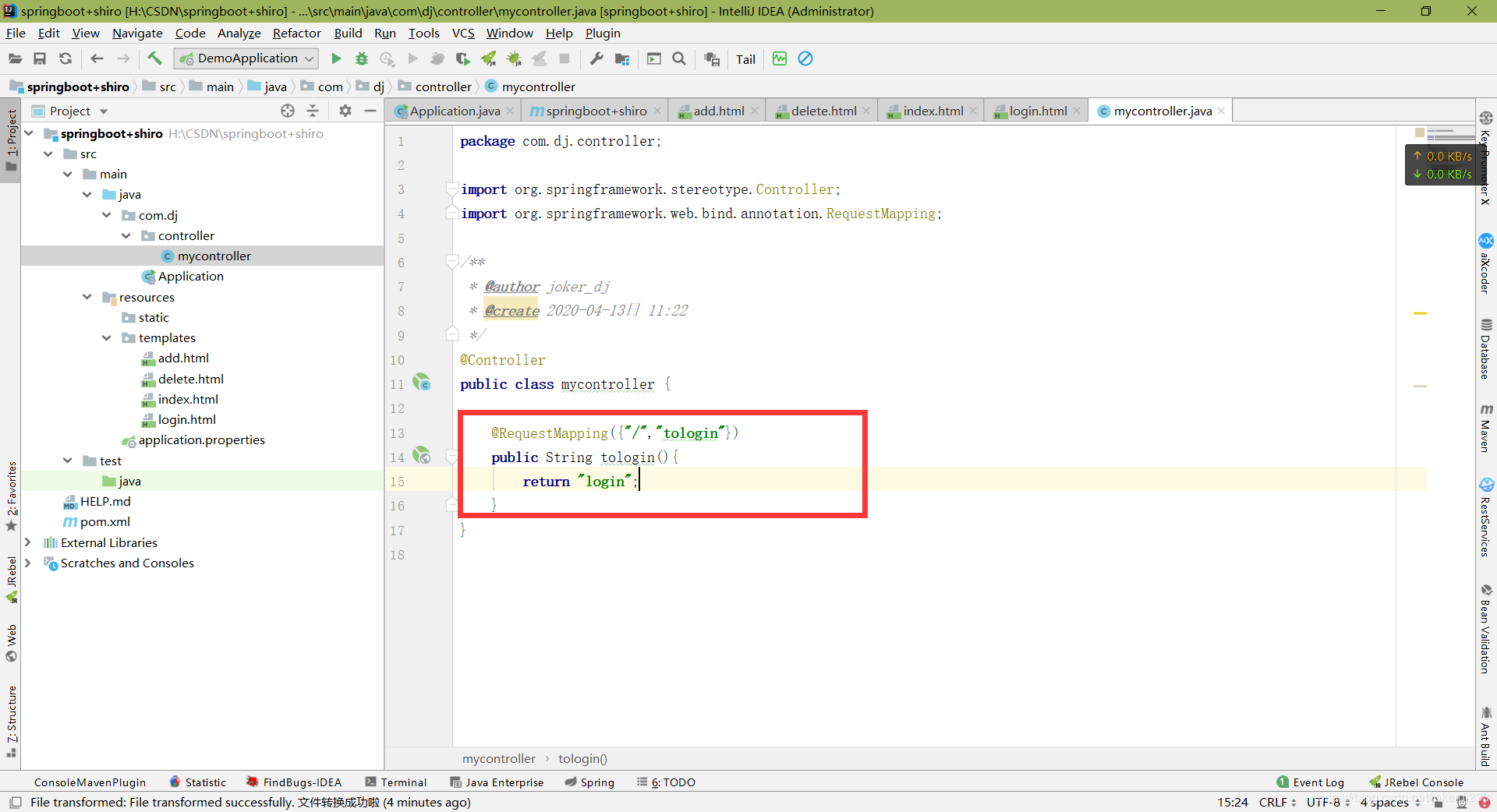The height and width of the screenshot is (812, 1497).
Task: Select pom.xml in the project tree
Action: [104, 522]
